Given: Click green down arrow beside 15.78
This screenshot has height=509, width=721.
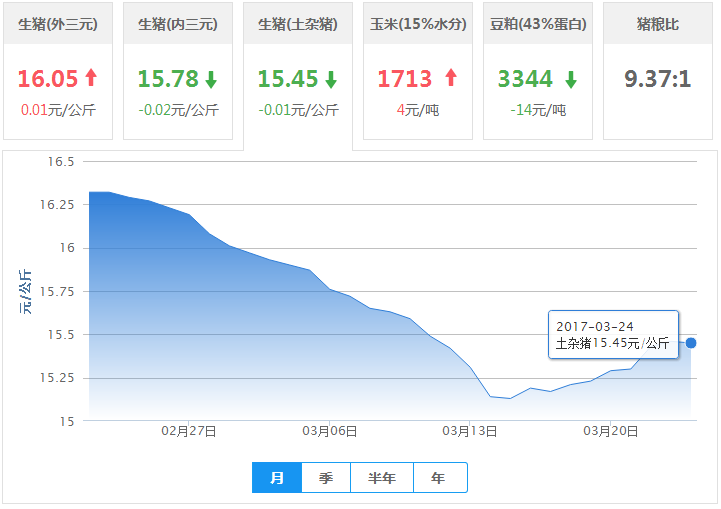Looking at the screenshot, I should 211,79.
